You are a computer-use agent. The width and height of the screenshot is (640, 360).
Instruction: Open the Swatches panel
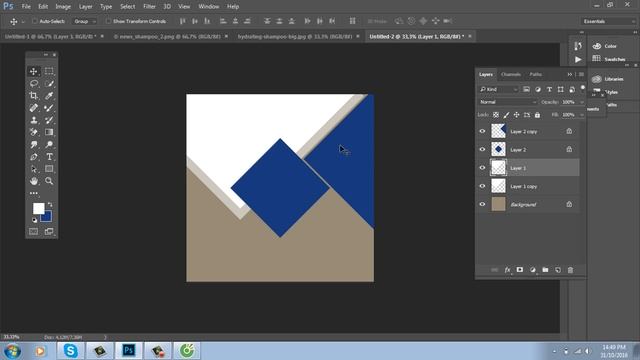pyautogui.click(x=609, y=59)
